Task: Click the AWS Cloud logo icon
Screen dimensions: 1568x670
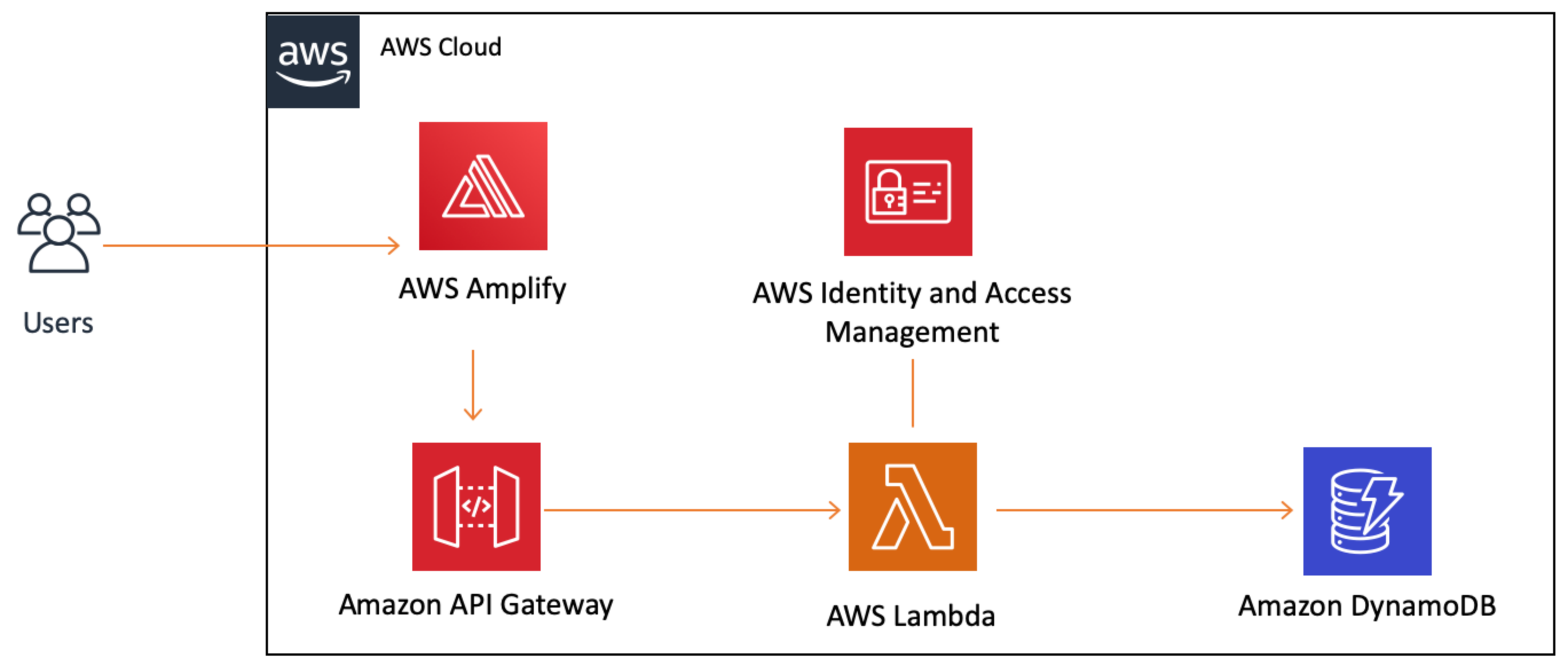Action: coord(290,50)
